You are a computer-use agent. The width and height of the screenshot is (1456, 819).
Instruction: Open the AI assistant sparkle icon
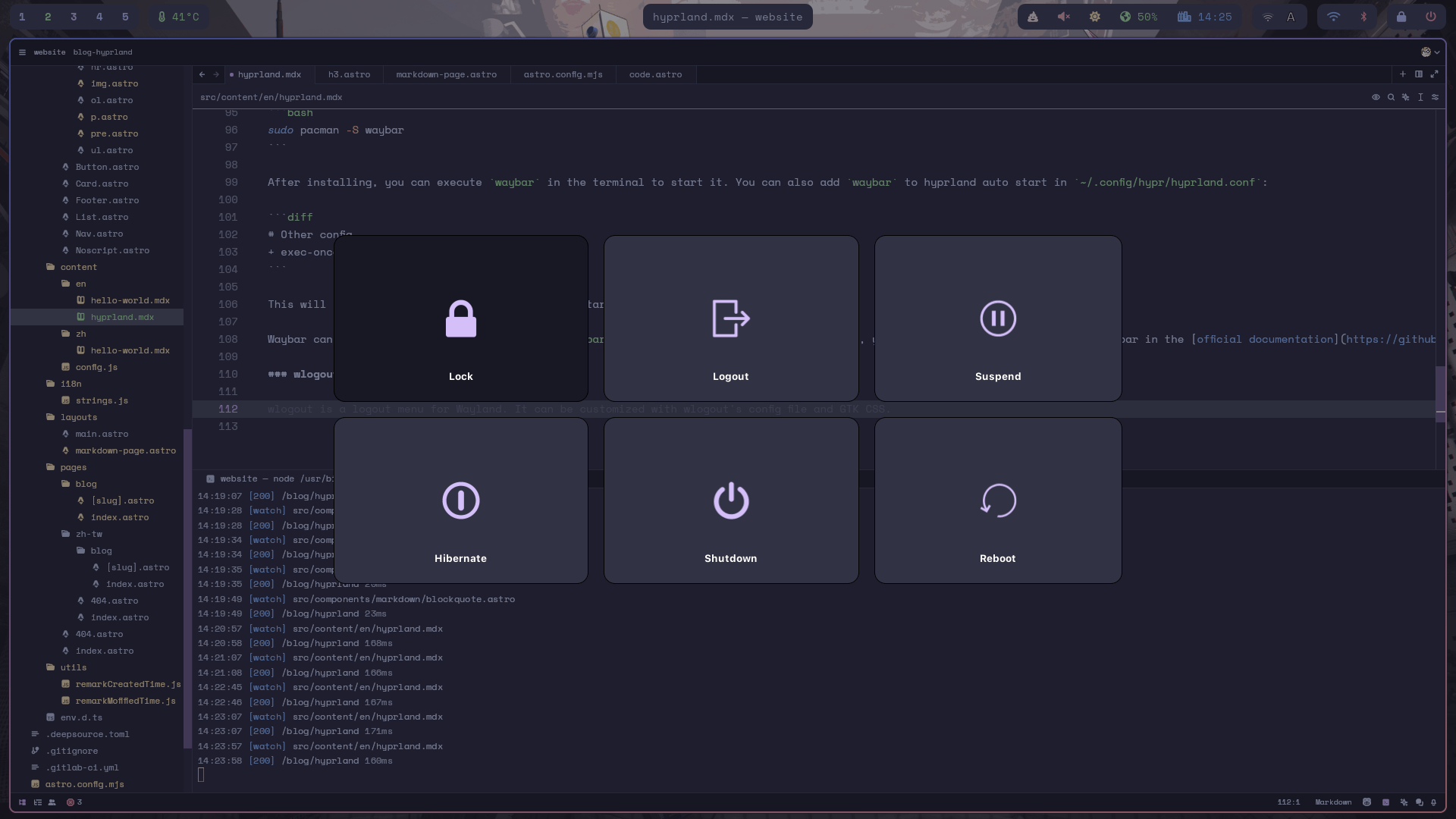(1404, 802)
